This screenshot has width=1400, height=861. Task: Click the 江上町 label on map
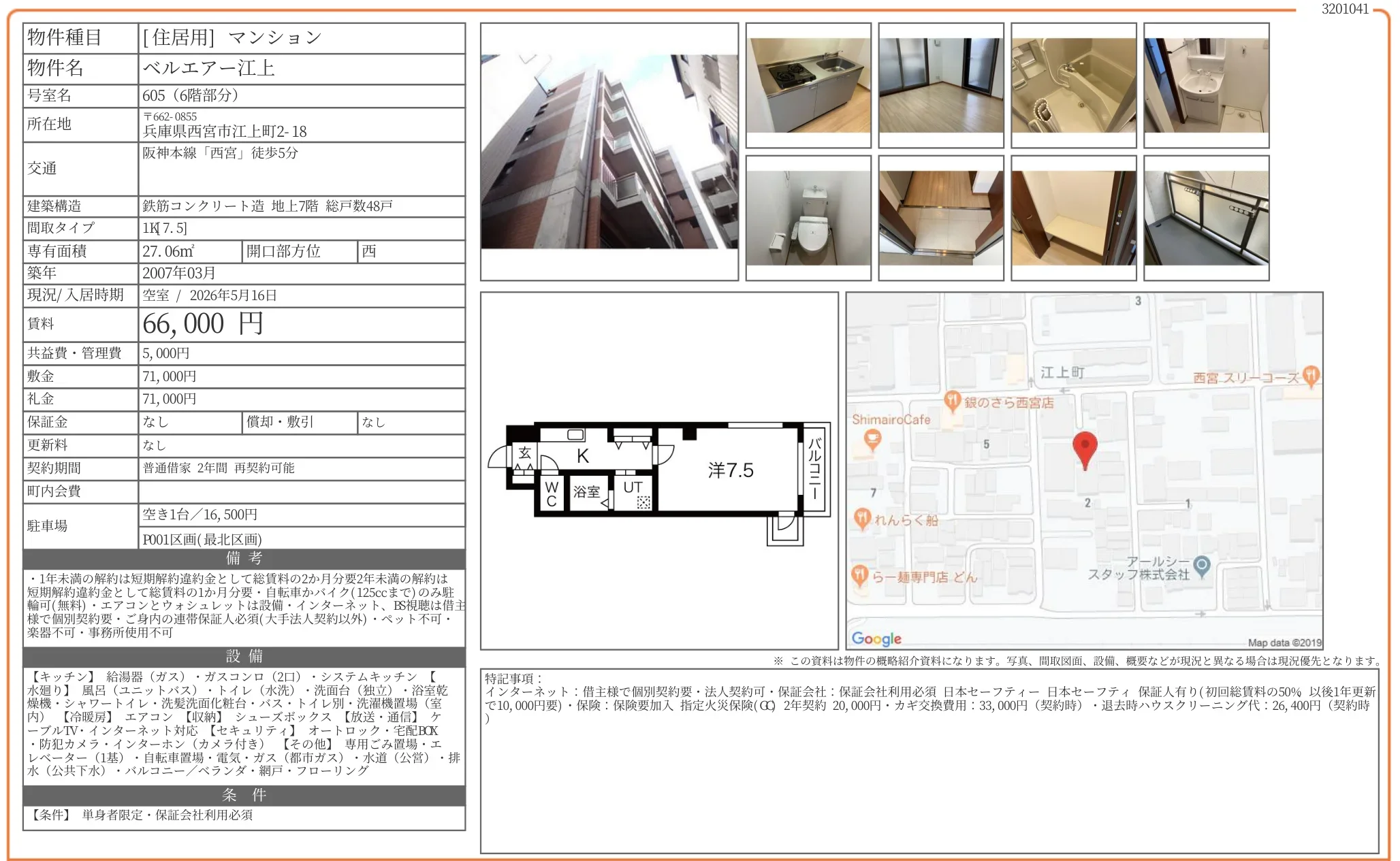click(1062, 372)
